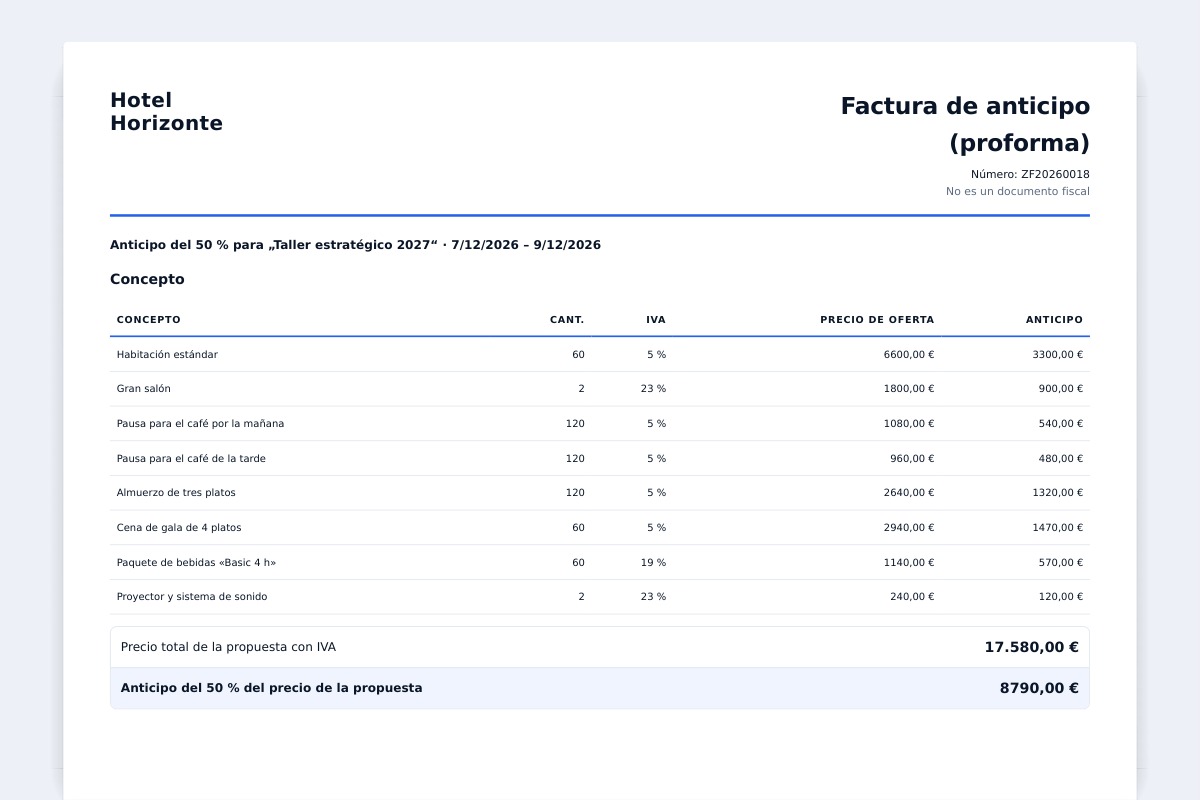Click total amount 17.580,00 €
Screen dimensions: 1200x800
[1031, 647]
